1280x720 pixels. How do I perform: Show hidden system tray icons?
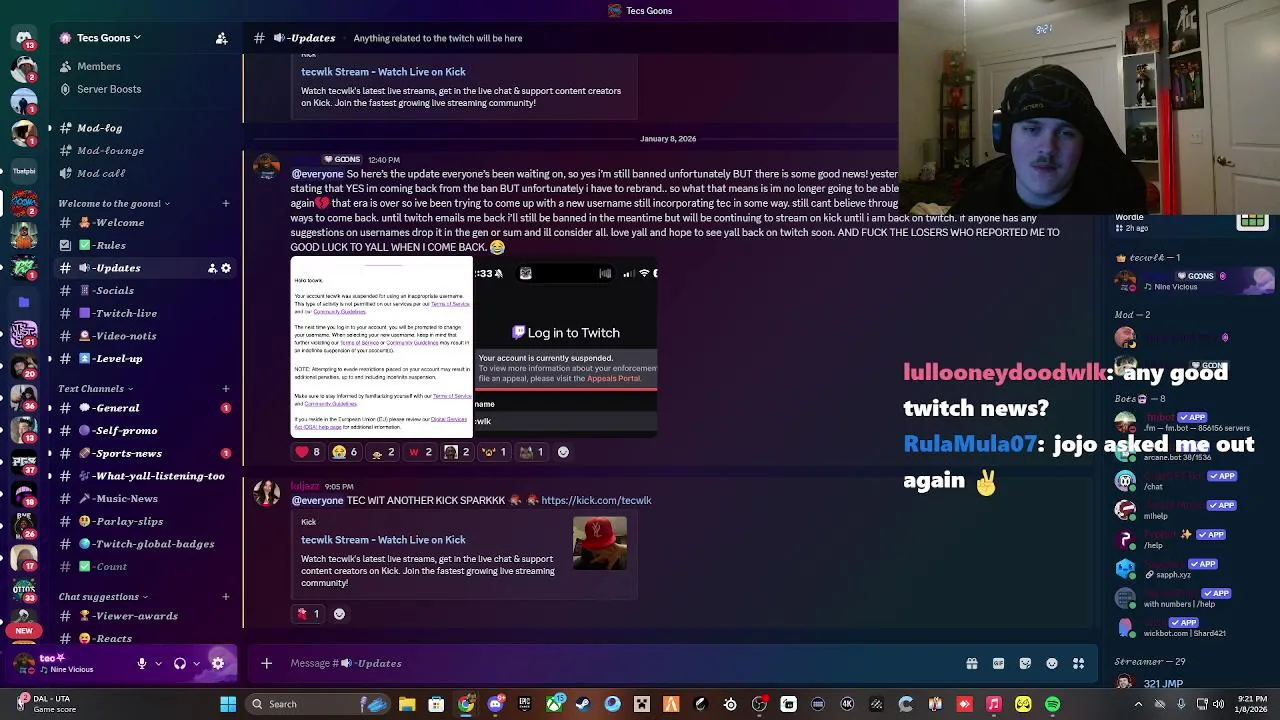(1138, 704)
